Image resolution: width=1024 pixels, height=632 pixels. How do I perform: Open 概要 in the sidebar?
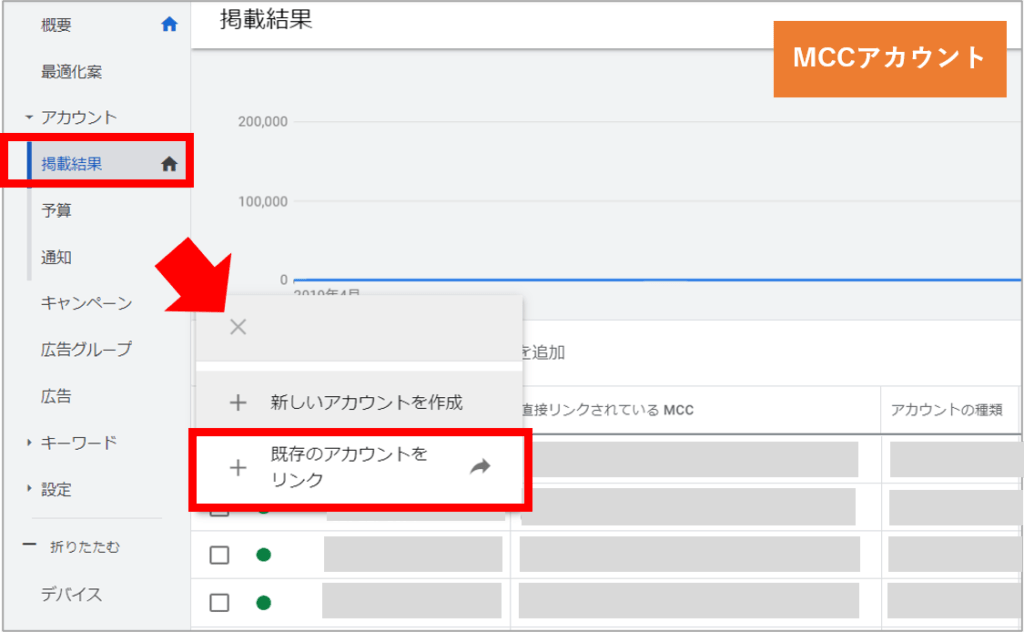coord(56,25)
